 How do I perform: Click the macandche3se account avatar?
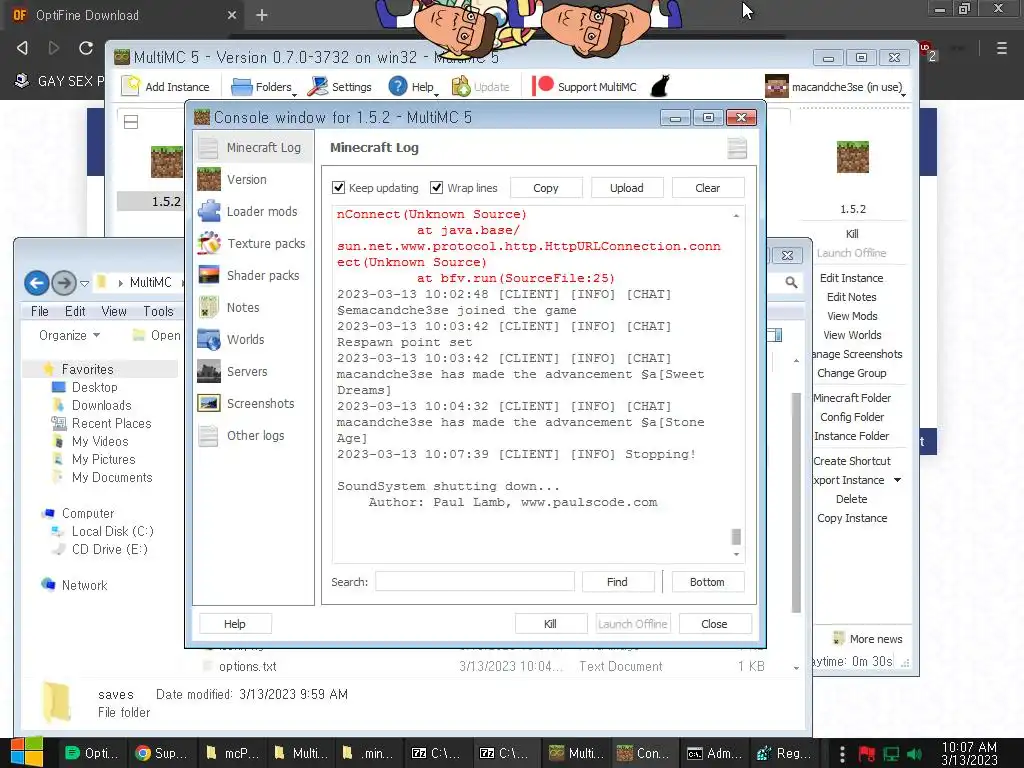coord(776,86)
